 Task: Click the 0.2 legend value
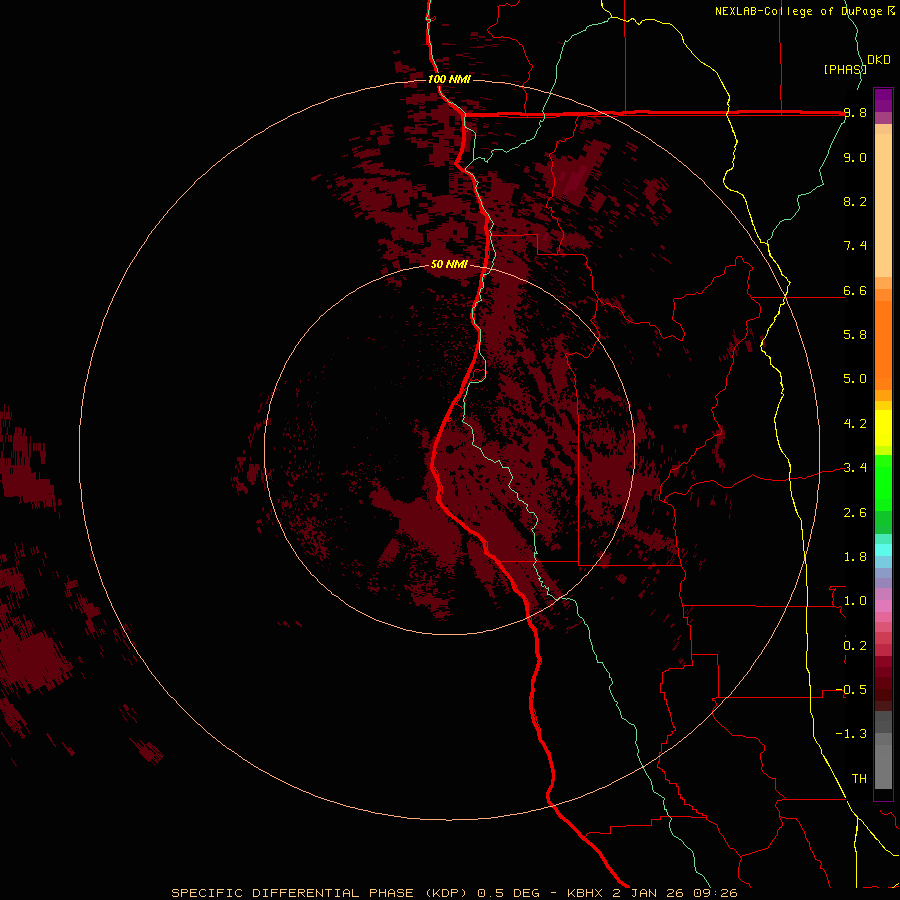[x=855, y=646]
